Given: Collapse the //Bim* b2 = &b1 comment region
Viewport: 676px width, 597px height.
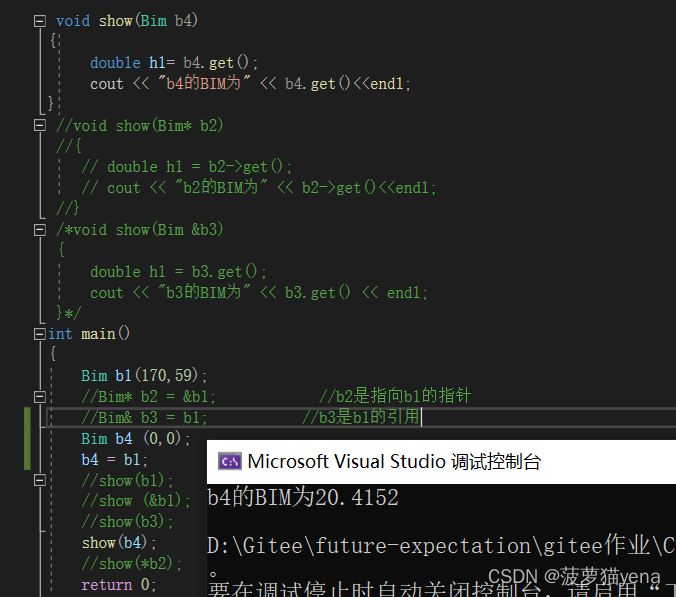Looking at the screenshot, I should point(40,397).
